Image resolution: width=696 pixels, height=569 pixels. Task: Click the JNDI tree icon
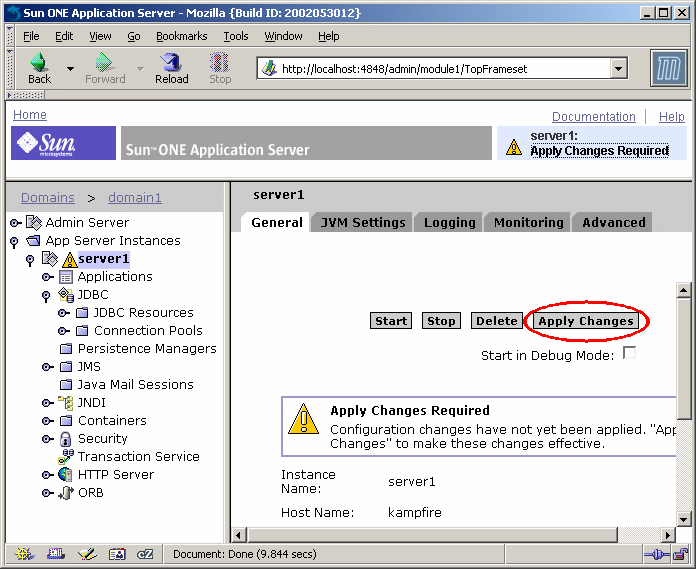click(66, 403)
